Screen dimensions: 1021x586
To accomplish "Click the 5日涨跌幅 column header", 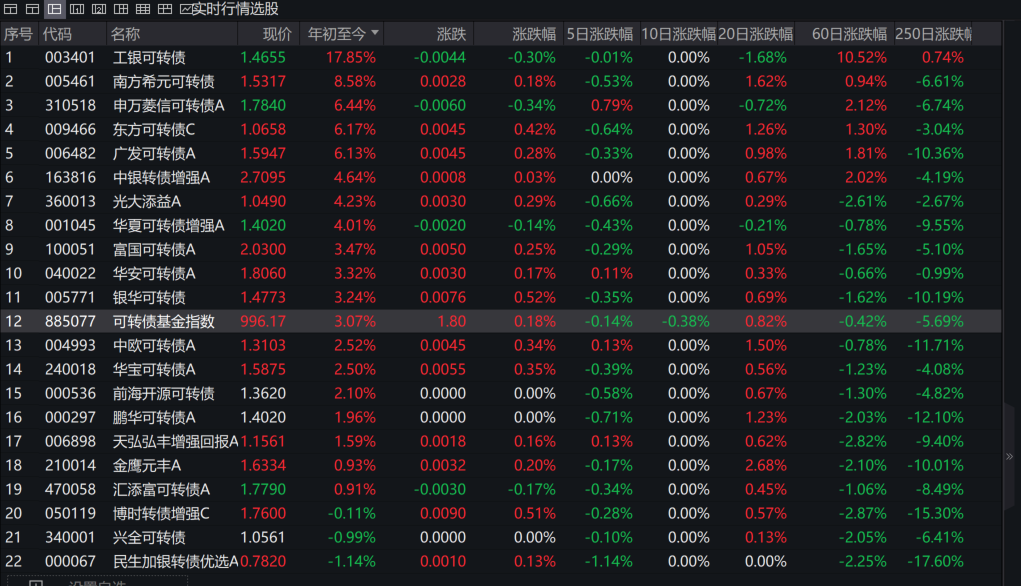I will point(600,34).
